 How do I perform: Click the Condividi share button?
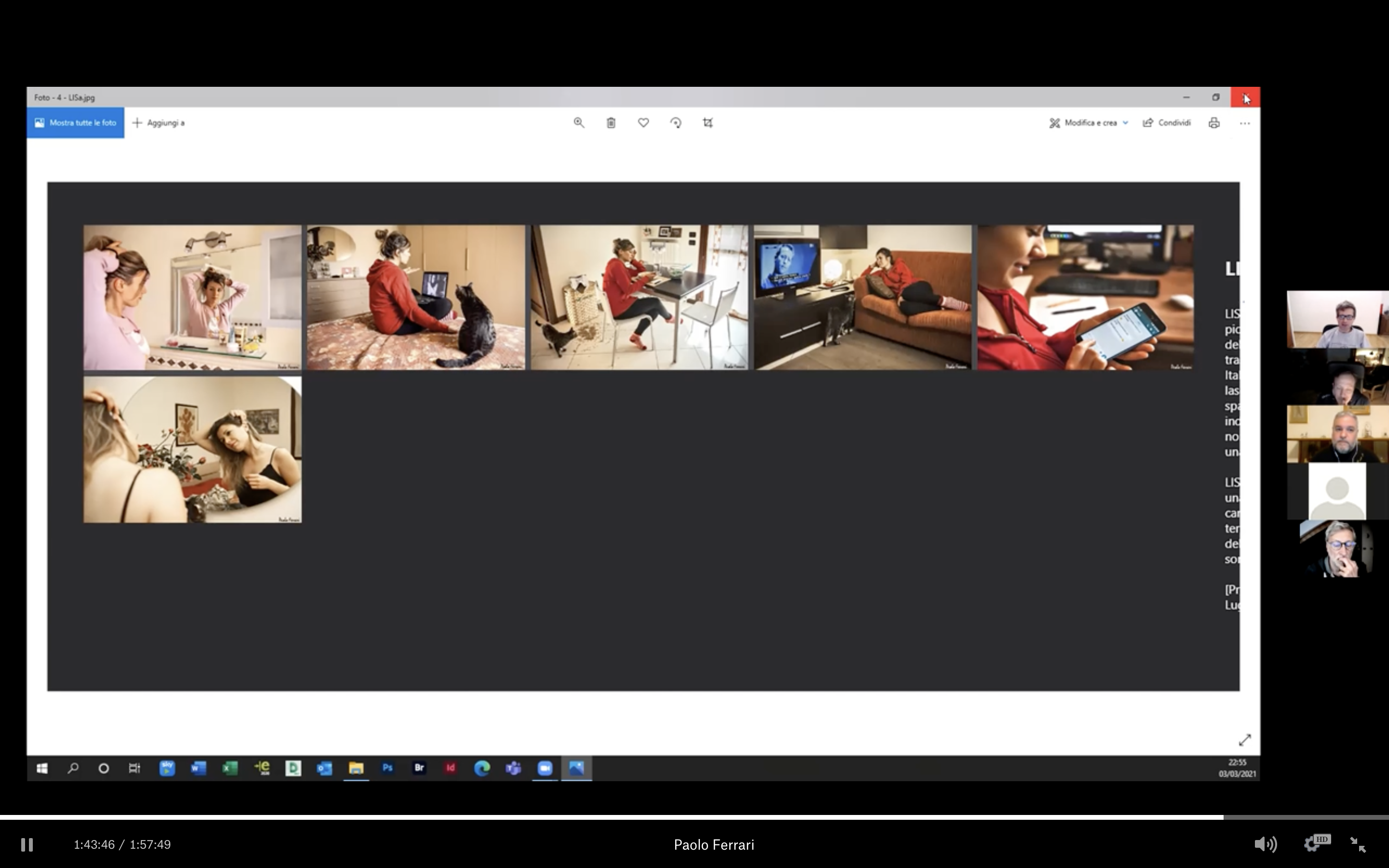tap(1166, 123)
